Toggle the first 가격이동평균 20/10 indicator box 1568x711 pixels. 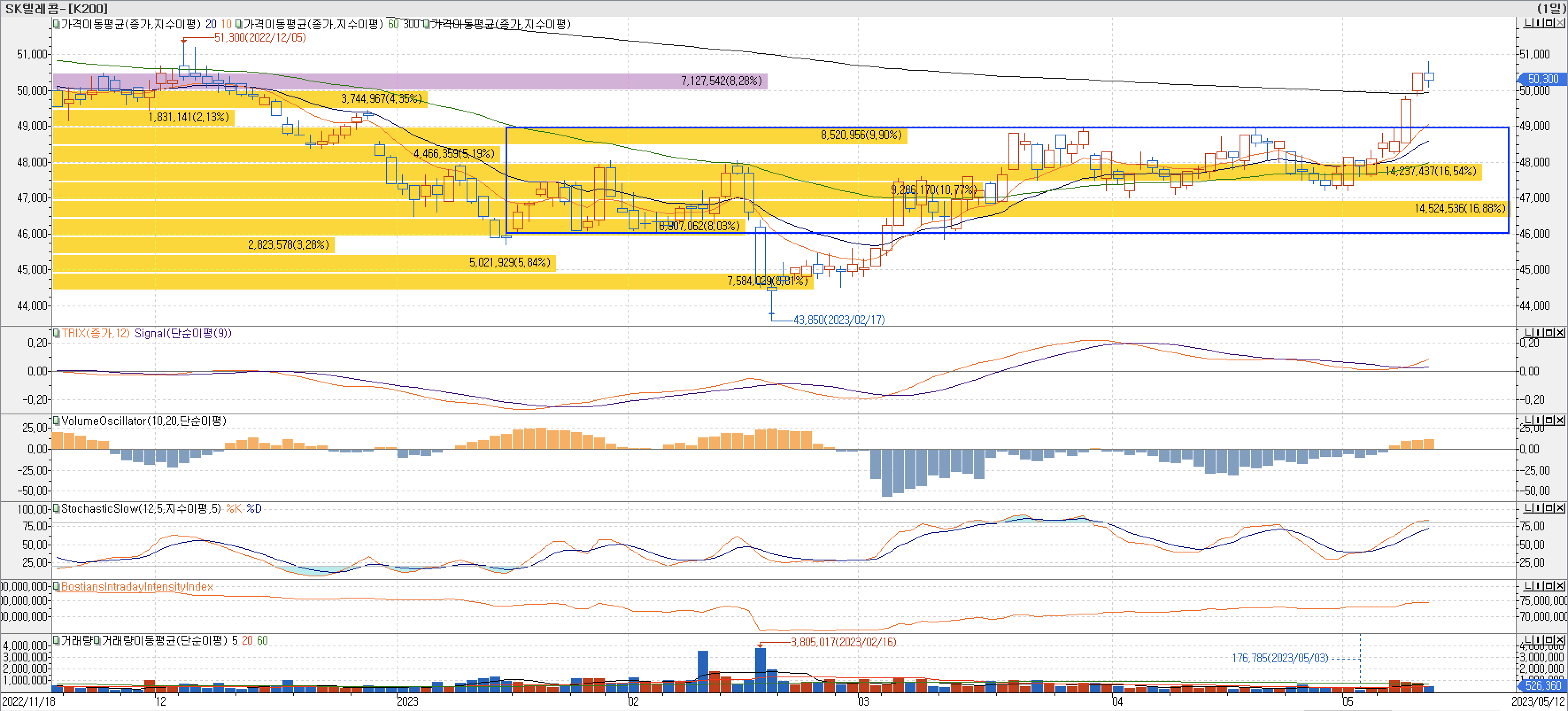56,24
